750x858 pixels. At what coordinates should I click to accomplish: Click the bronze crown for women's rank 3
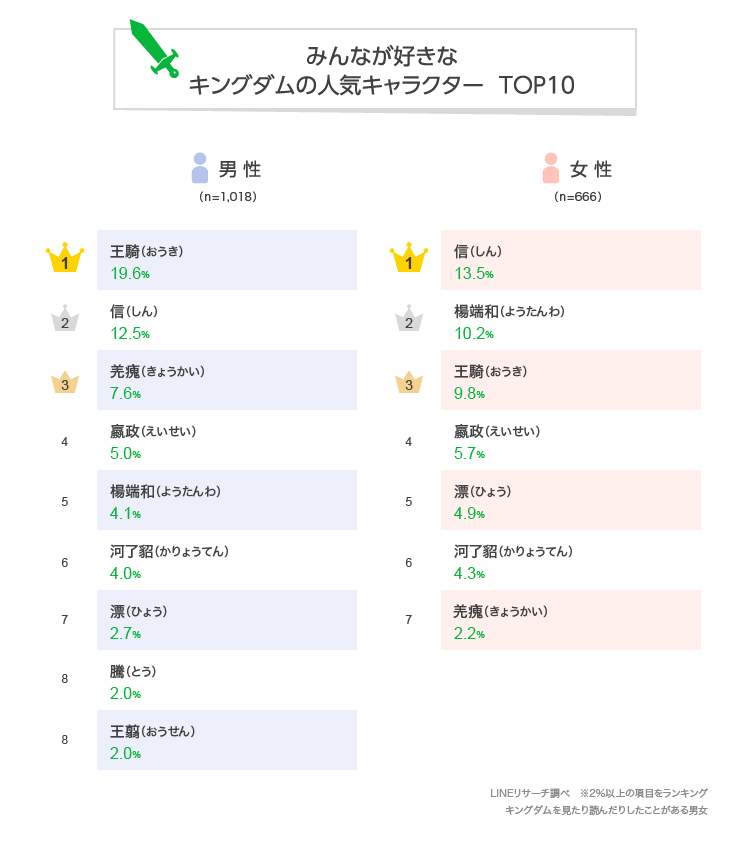[x=409, y=381]
